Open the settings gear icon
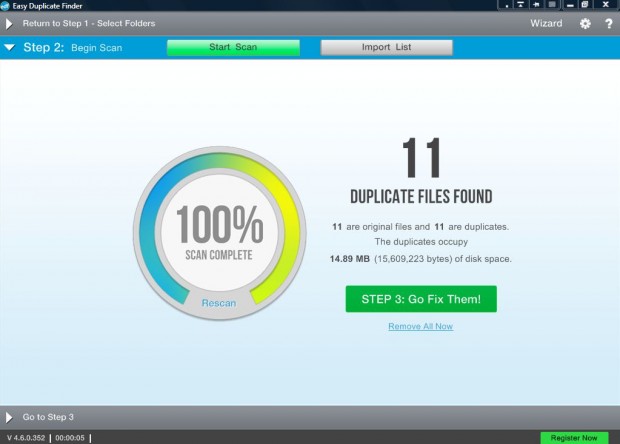Screen dimensions: 620x444 click(x=585, y=23)
